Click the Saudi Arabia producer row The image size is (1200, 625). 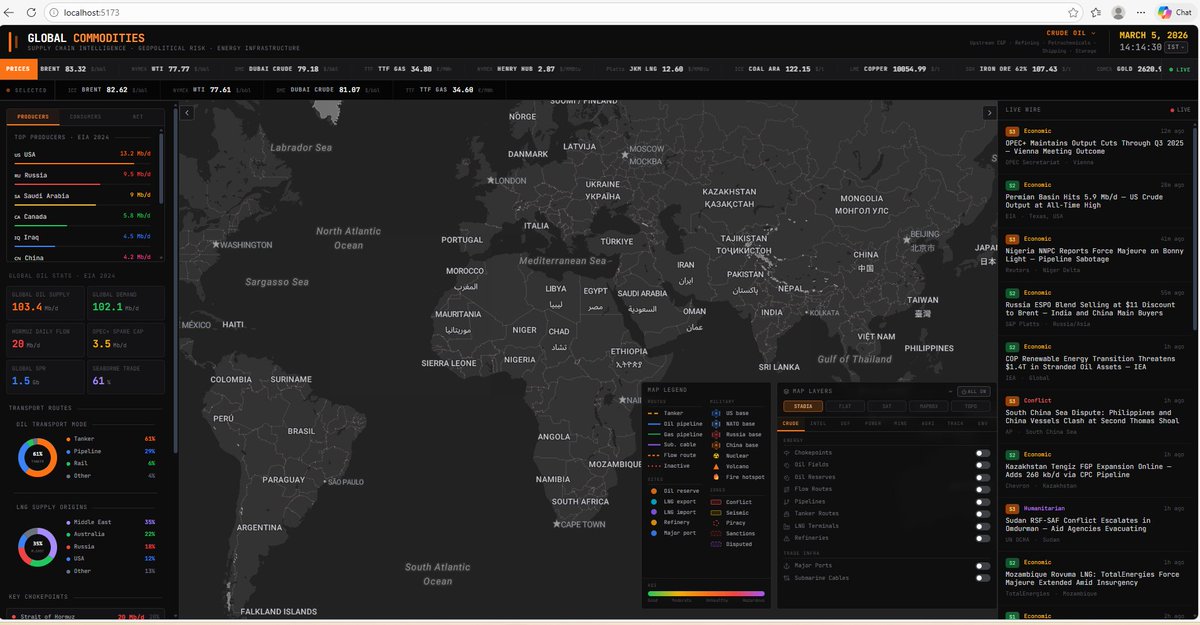[x=82, y=196]
